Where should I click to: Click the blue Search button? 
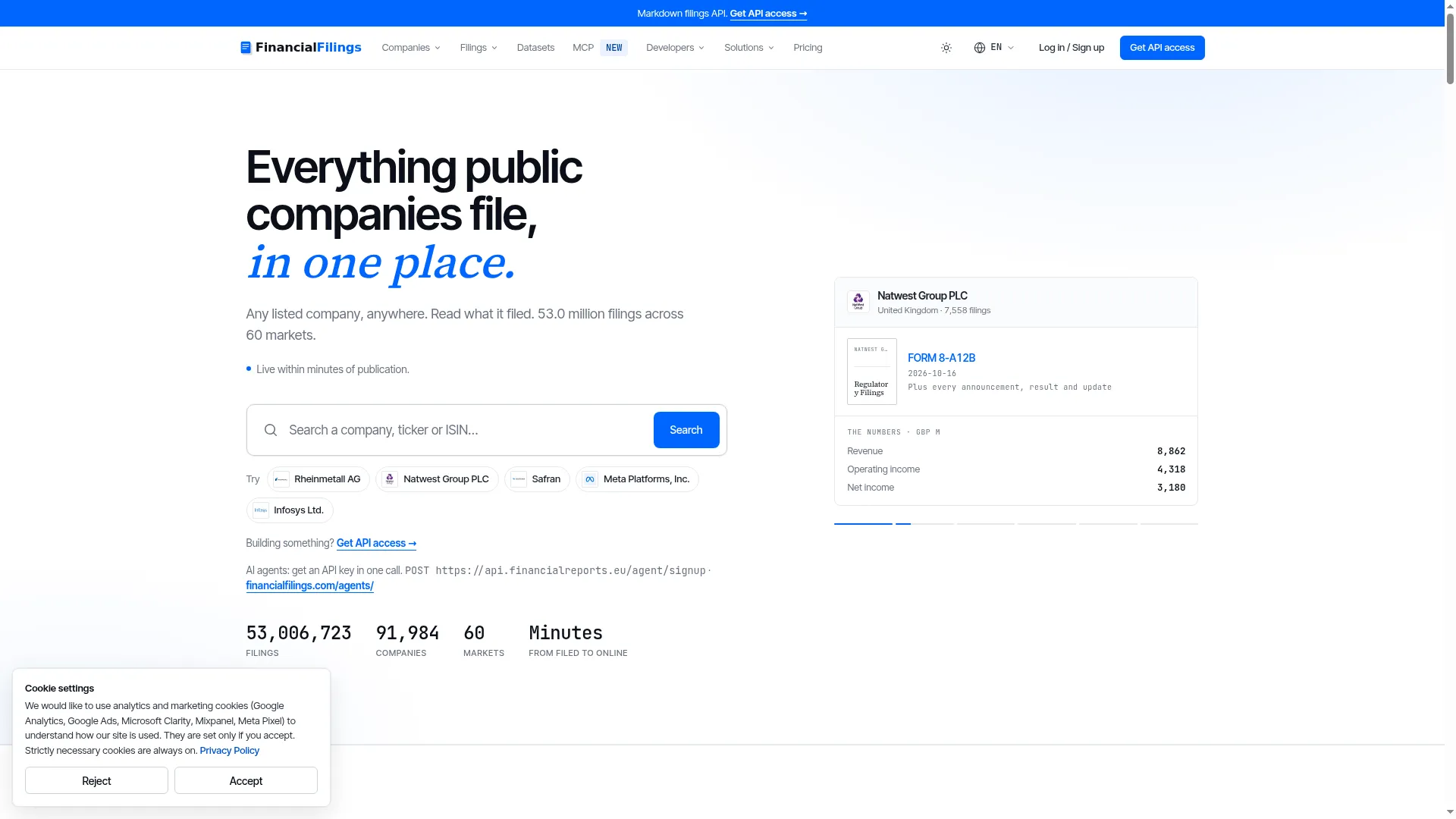click(x=686, y=430)
